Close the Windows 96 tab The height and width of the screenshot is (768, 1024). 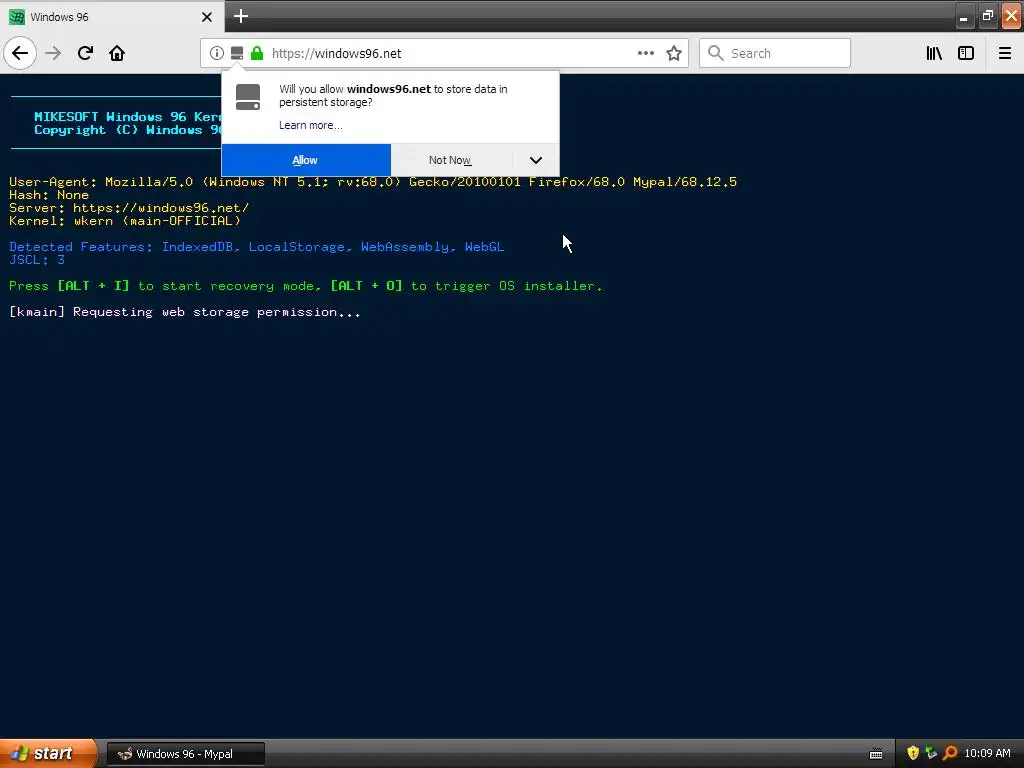[x=207, y=17]
